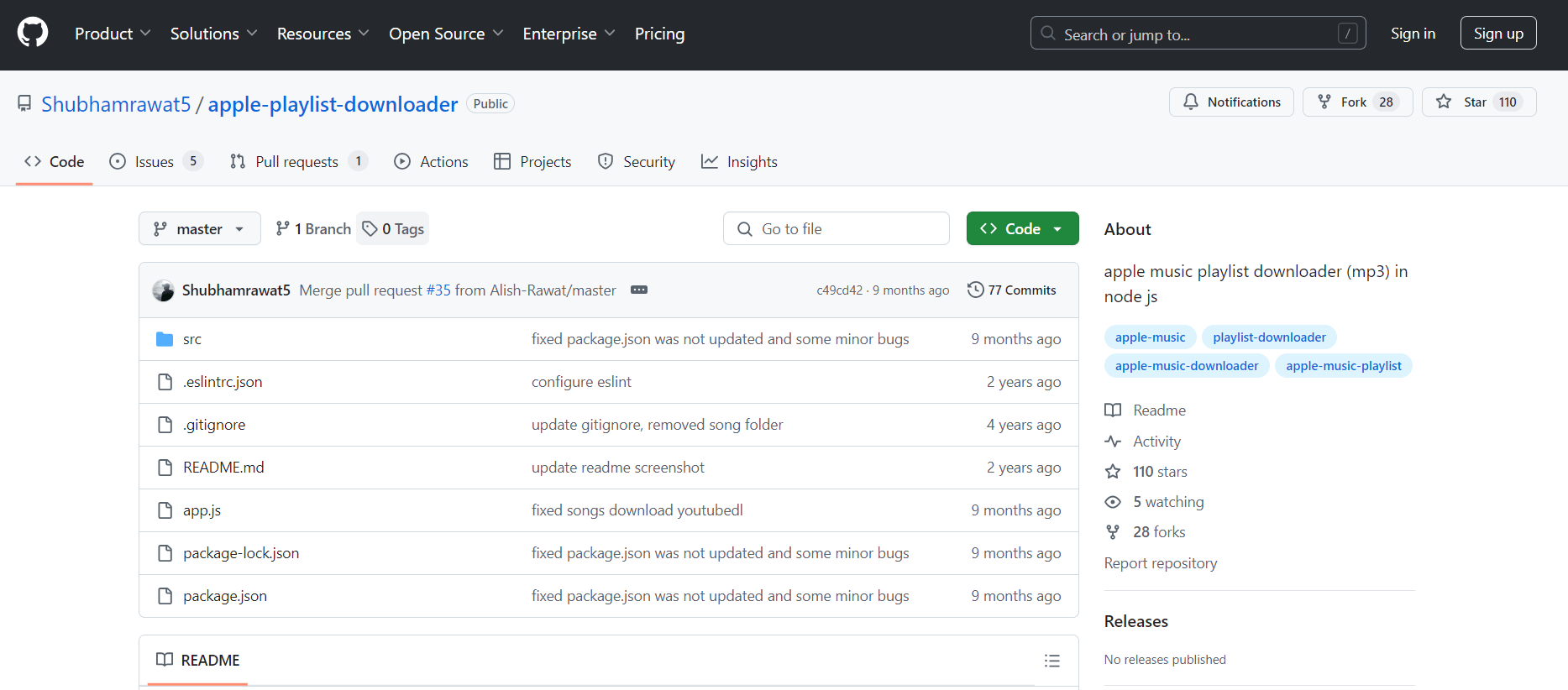Open commit 'update readme screenshot'
Viewport: 1568px width, 690px height.
(618, 468)
